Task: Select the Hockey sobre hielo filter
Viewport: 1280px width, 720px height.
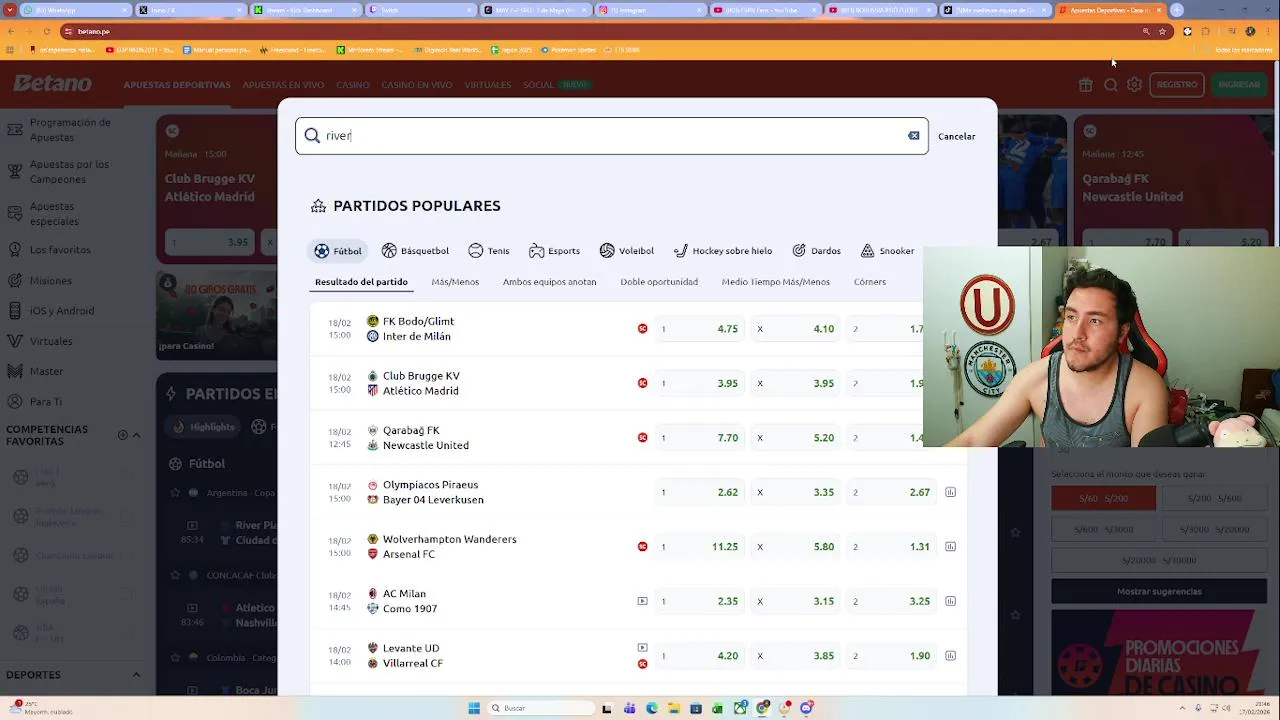Action: [722, 251]
